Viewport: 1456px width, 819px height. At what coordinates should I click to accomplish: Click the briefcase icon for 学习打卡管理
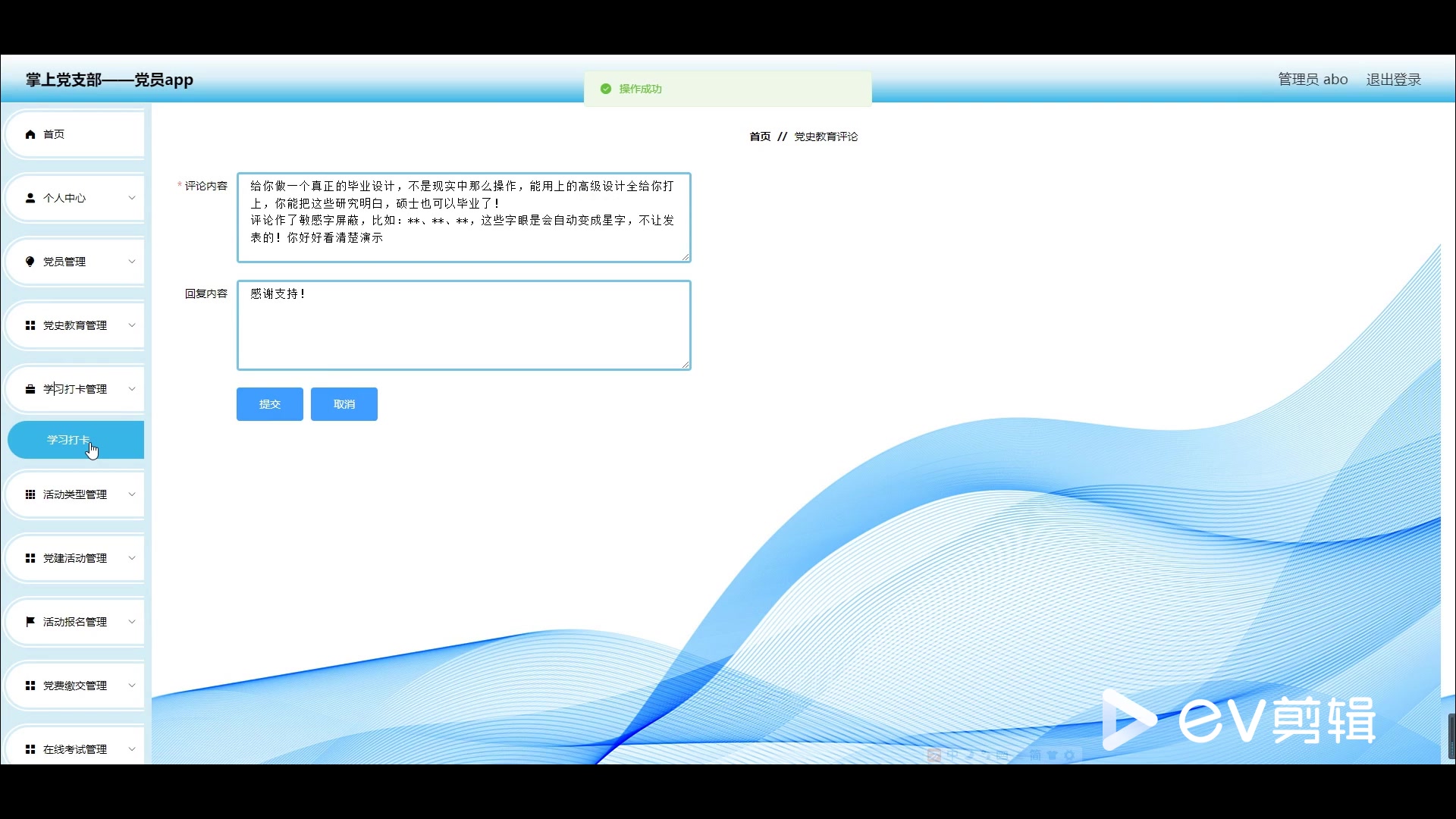coord(30,389)
